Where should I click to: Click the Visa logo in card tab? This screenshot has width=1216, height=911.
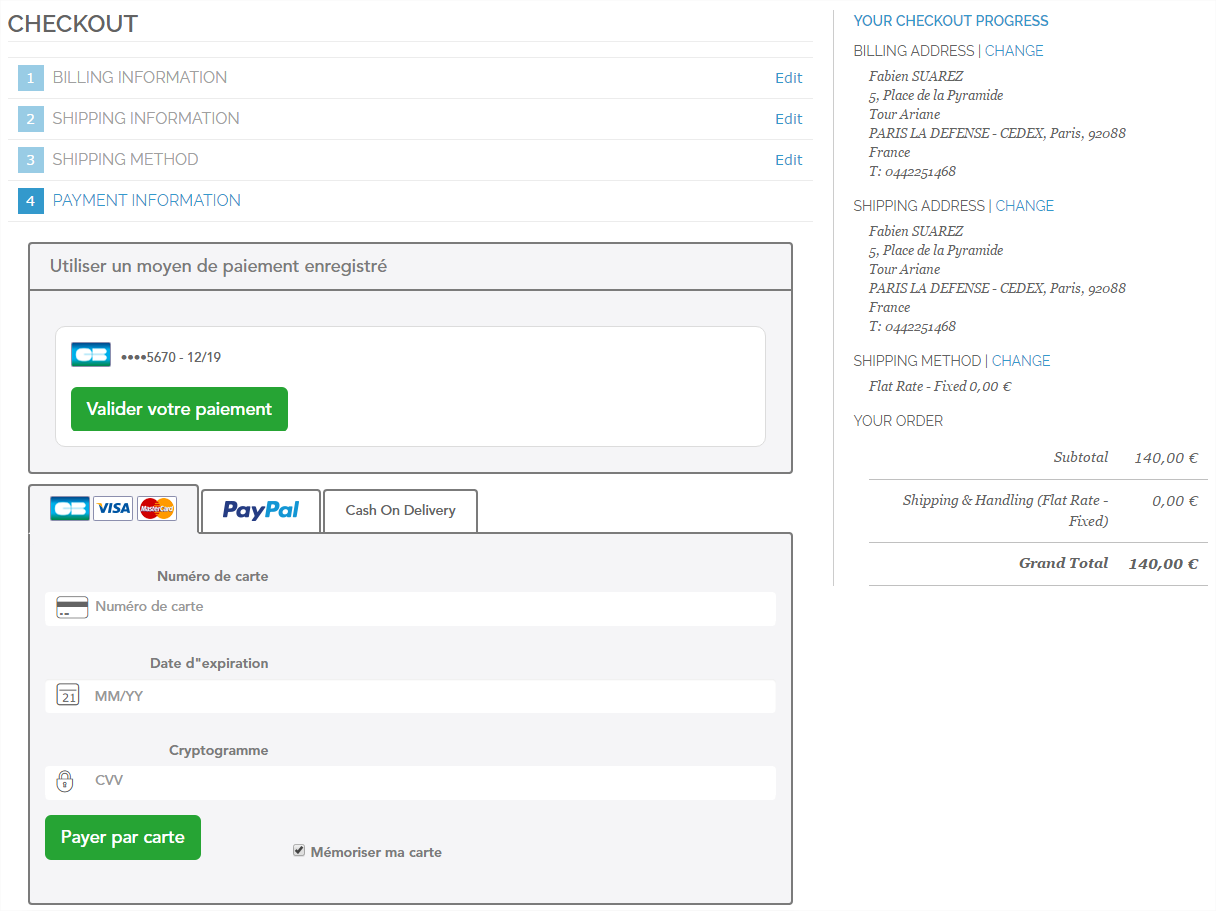click(113, 509)
